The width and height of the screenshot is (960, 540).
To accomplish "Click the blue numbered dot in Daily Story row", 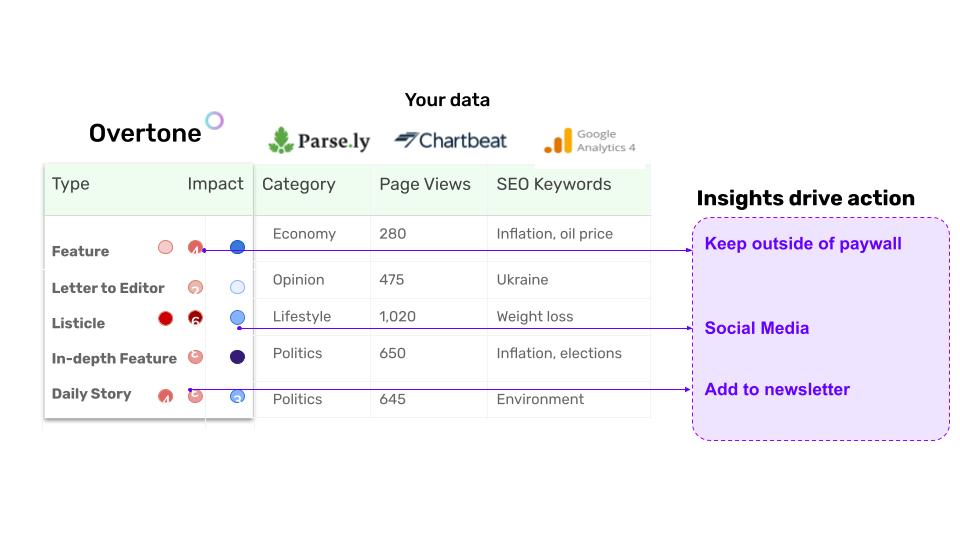I will point(238,396).
